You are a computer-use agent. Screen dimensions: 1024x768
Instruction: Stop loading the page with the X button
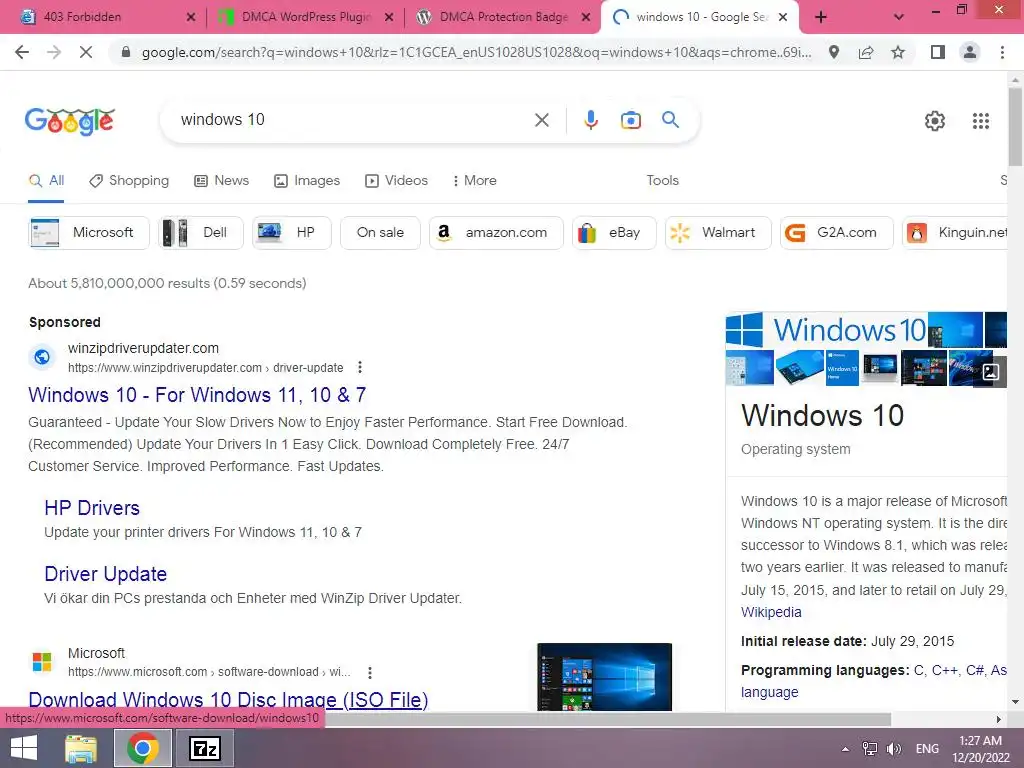point(86,52)
